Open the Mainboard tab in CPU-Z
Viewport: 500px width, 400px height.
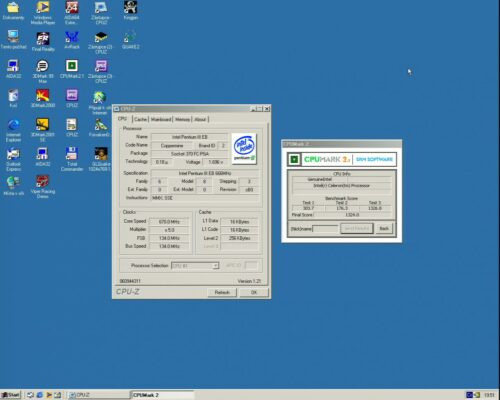pyautogui.click(x=161, y=119)
